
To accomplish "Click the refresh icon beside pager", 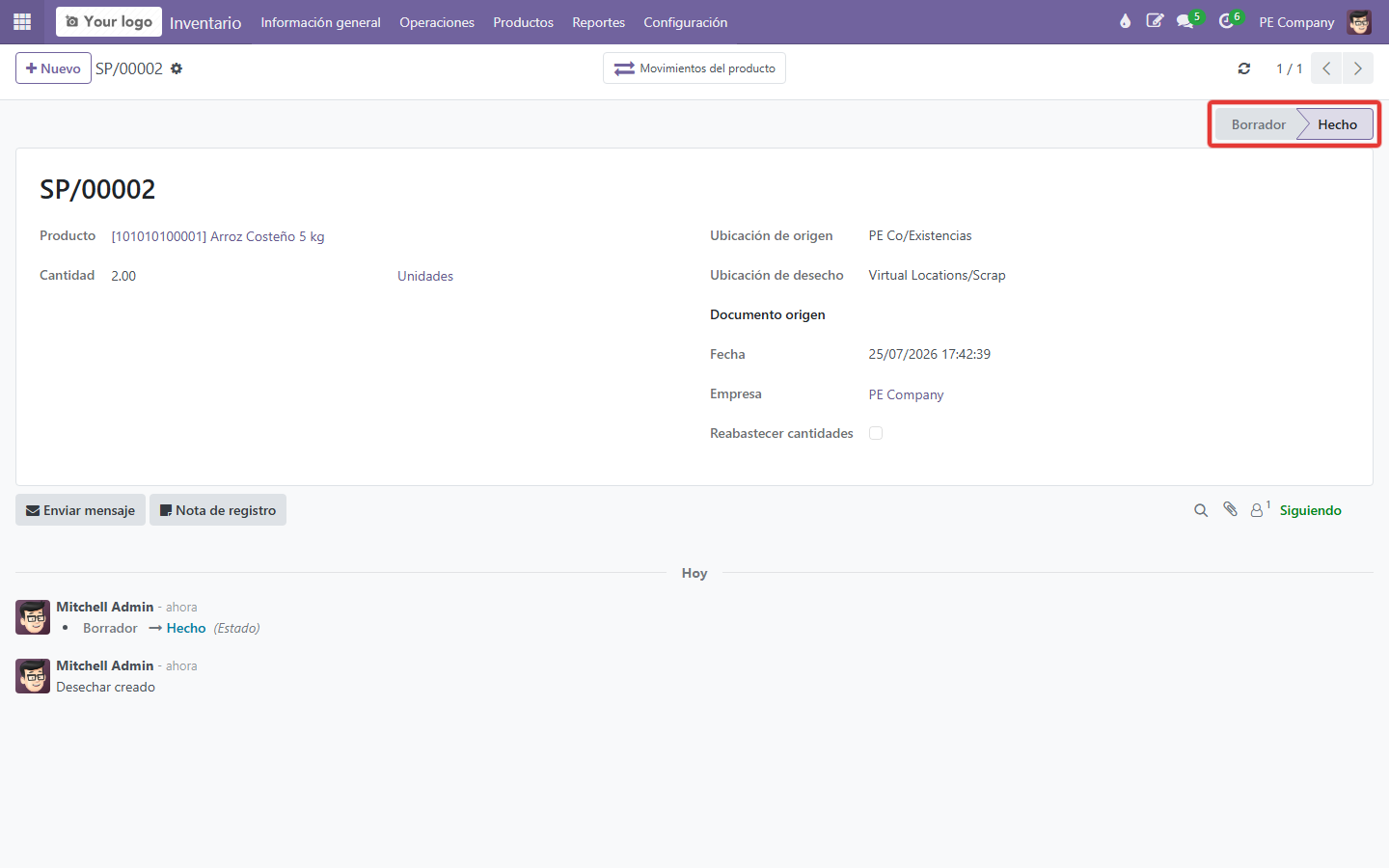I will coord(1244,68).
